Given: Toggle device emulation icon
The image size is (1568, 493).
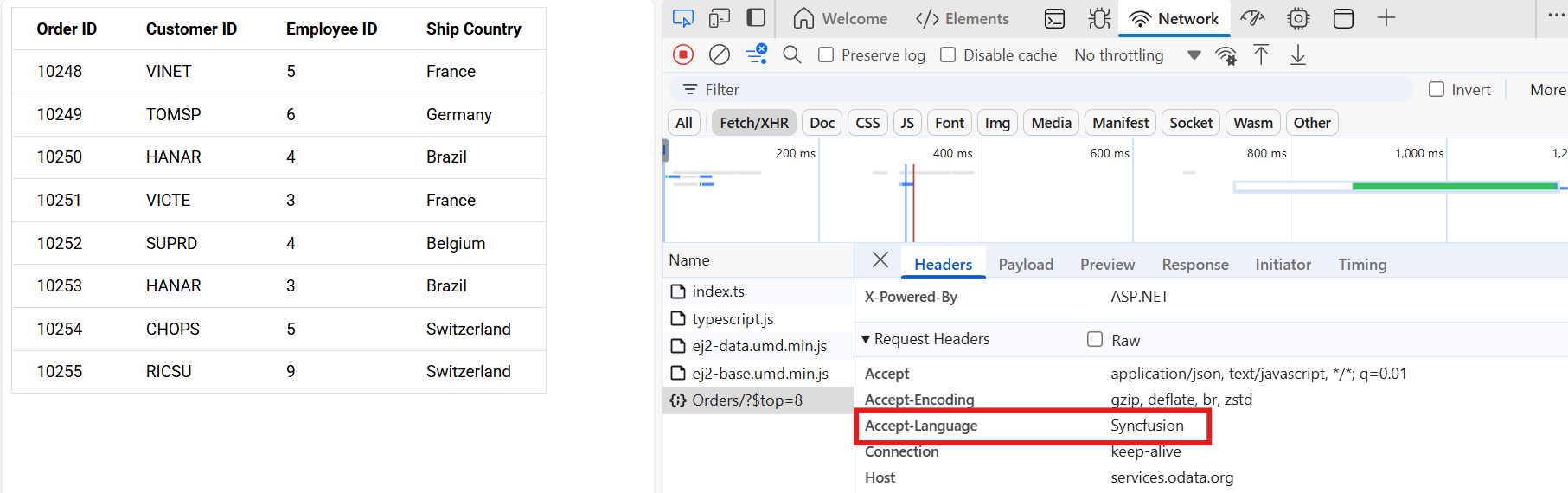Looking at the screenshot, I should tap(720, 18).
